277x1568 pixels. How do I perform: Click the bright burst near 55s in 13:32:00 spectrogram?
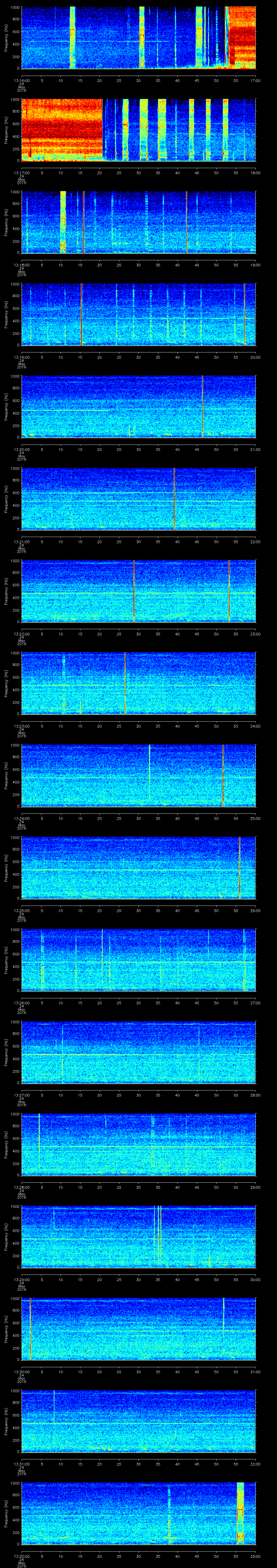pyautogui.click(x=240, y=1513)
